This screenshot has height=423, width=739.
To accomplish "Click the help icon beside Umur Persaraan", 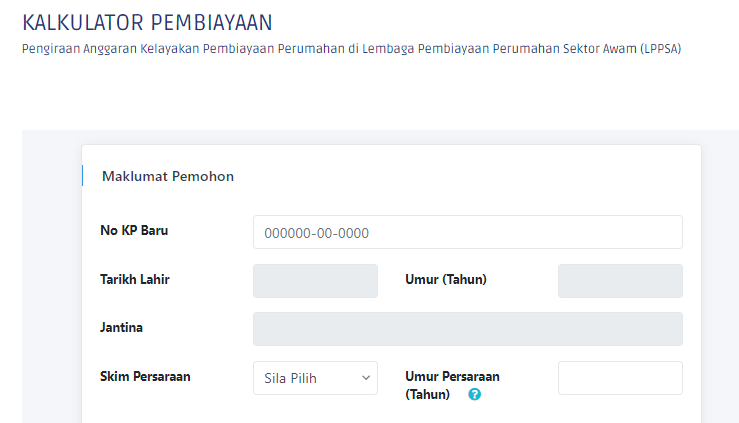I will 475,395.
